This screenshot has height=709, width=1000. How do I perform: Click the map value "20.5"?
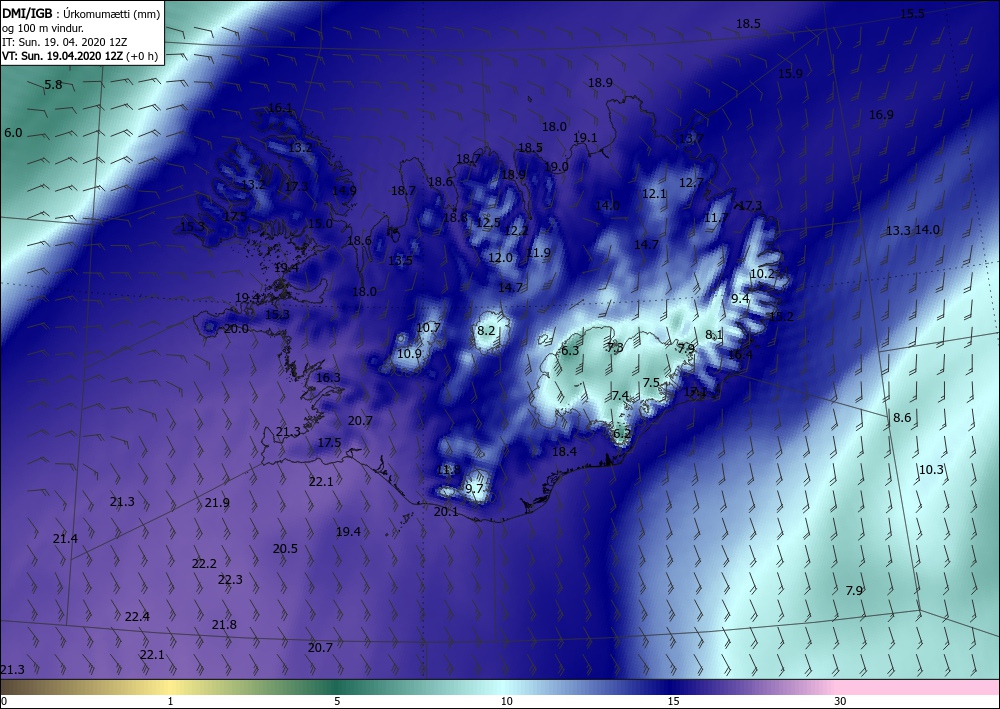[285, 548]
